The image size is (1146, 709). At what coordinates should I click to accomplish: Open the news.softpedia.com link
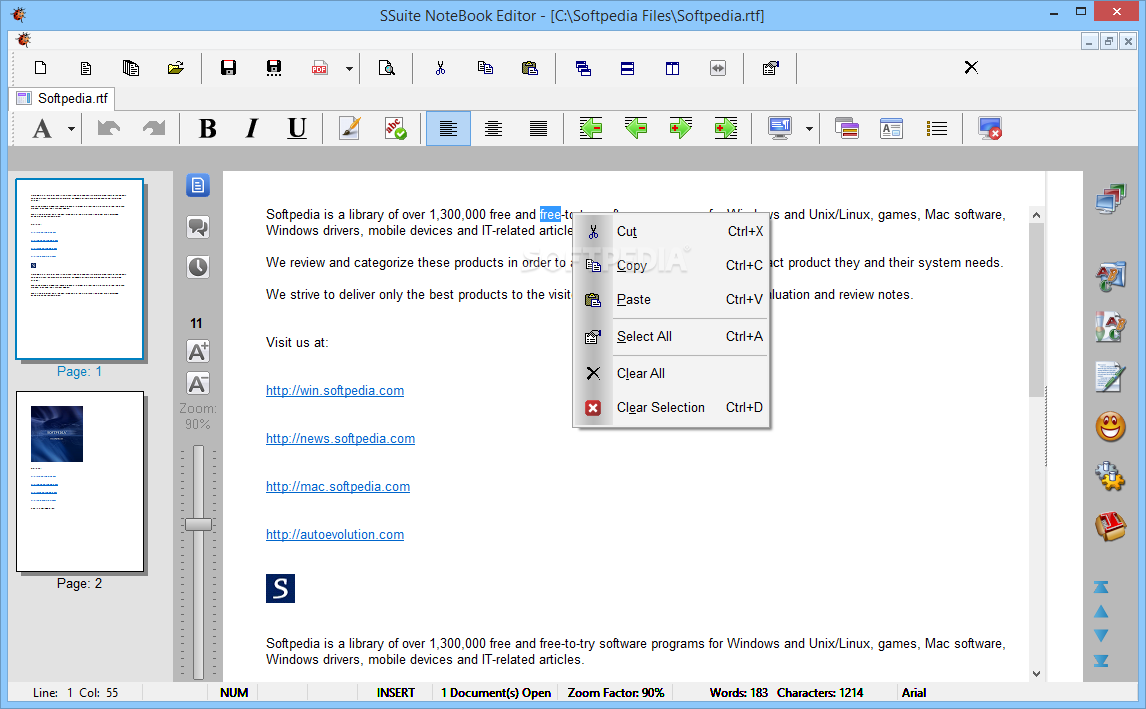click(341, 439)
